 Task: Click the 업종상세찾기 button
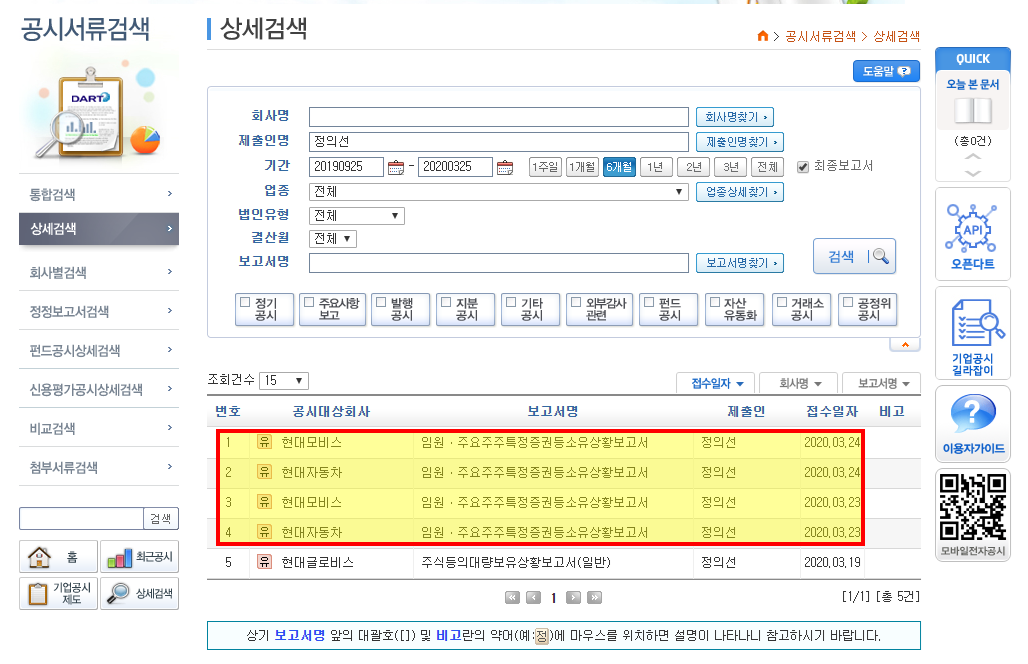point(740,192)
